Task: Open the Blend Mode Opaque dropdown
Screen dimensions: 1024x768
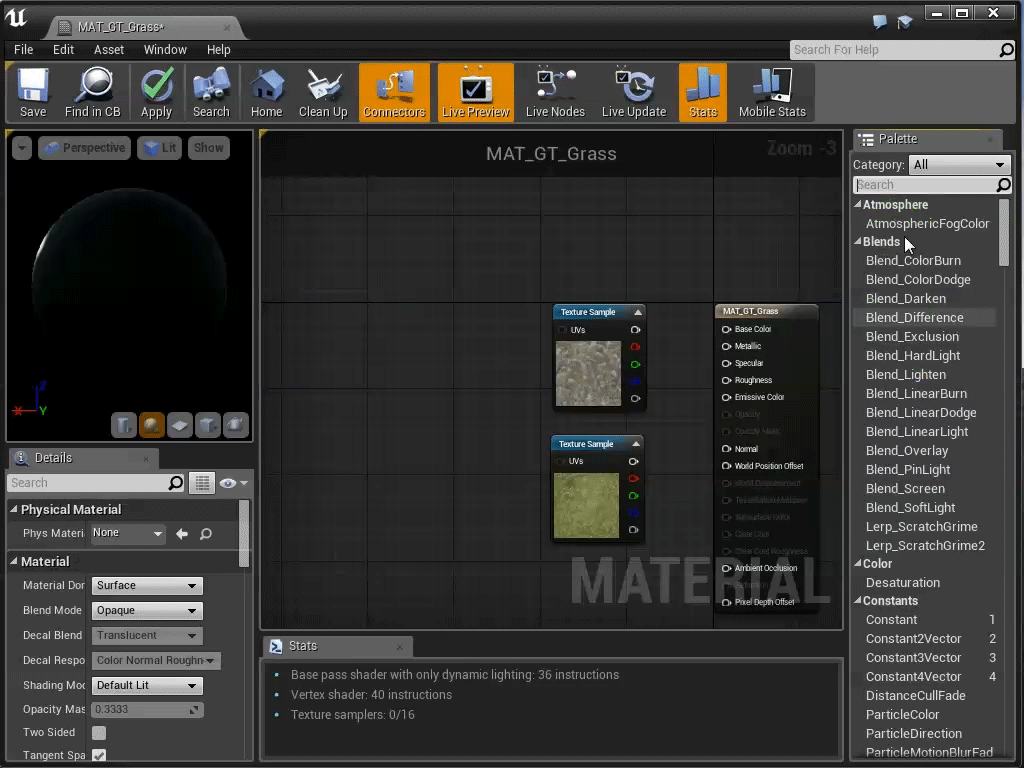Action: 146,610
